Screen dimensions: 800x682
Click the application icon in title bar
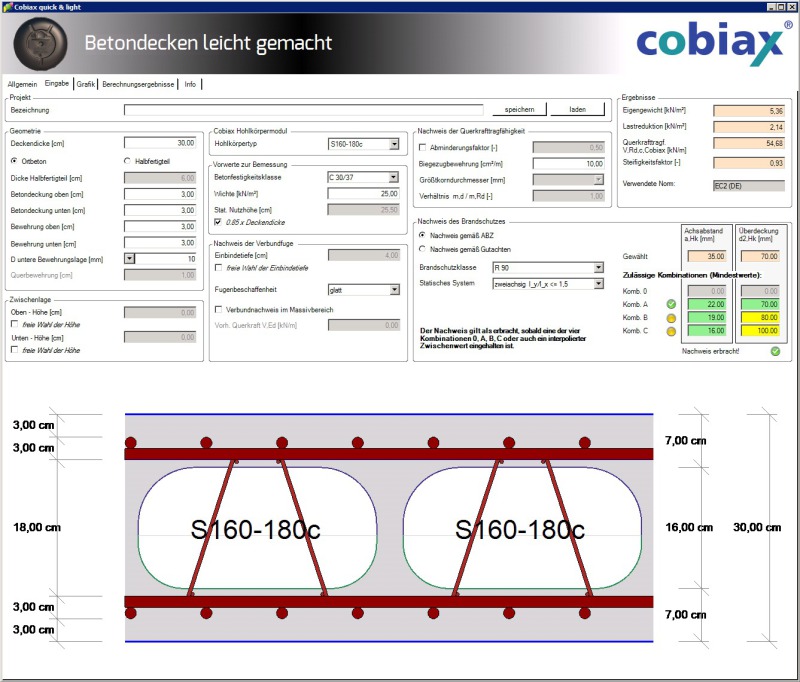tap(7, 7)
